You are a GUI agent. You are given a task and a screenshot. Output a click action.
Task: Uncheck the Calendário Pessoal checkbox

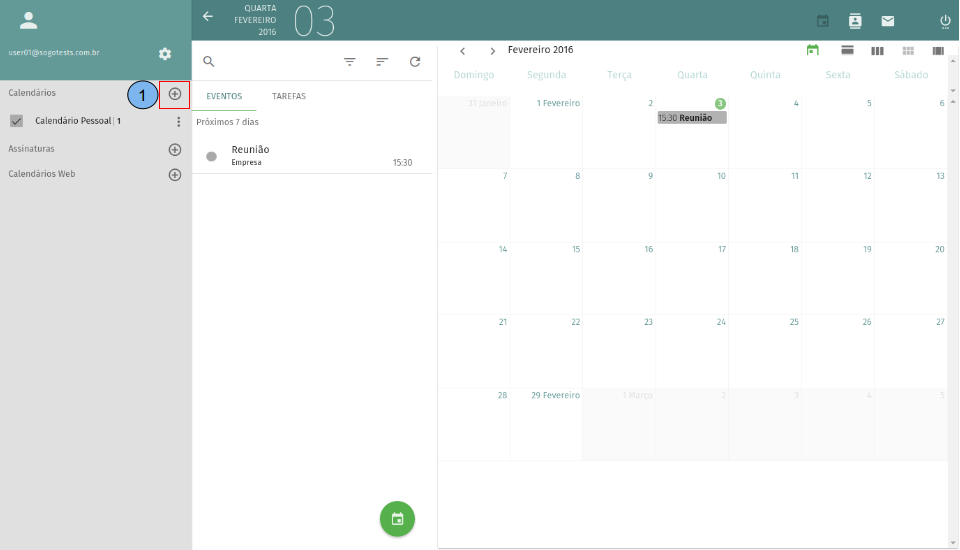tap(16, 121)
